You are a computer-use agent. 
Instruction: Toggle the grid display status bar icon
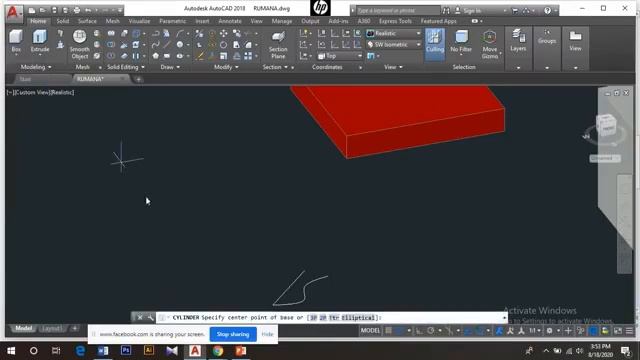[388, 331]
